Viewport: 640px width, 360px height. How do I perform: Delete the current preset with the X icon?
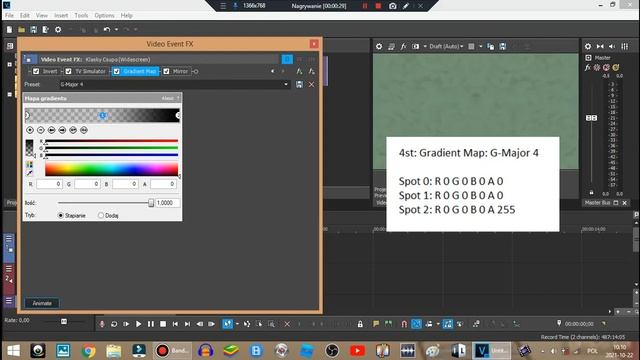pos(311,84)
